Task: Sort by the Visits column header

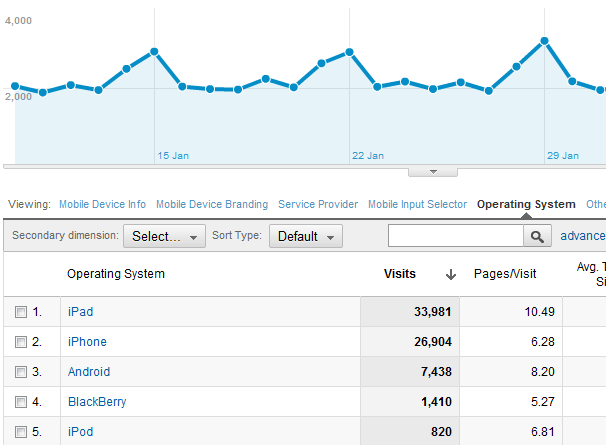Action: coord(400,274)
